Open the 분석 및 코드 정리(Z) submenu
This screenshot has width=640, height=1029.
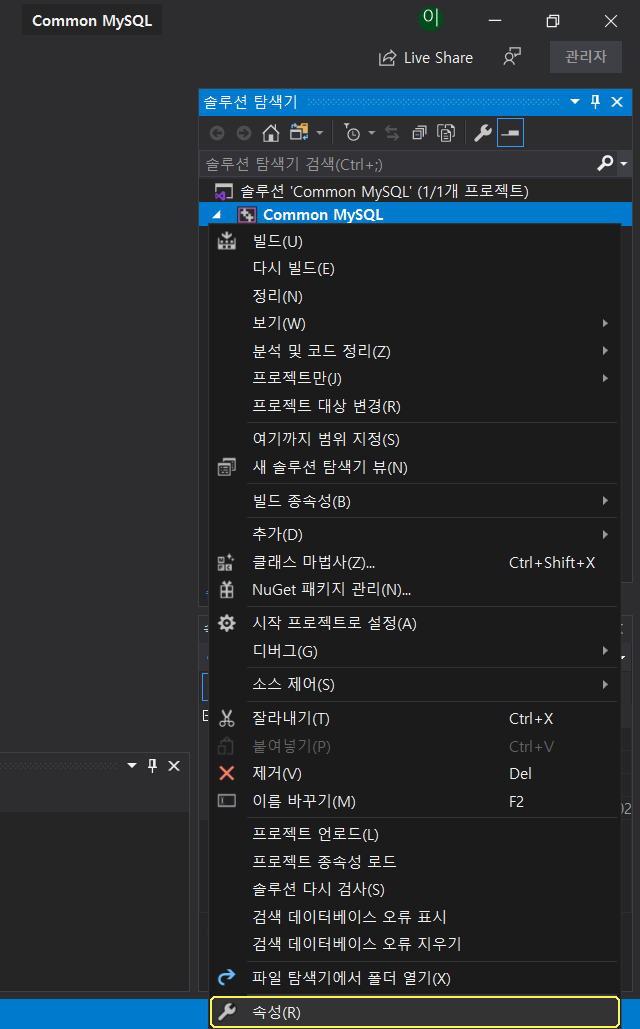tap(414, 351)
